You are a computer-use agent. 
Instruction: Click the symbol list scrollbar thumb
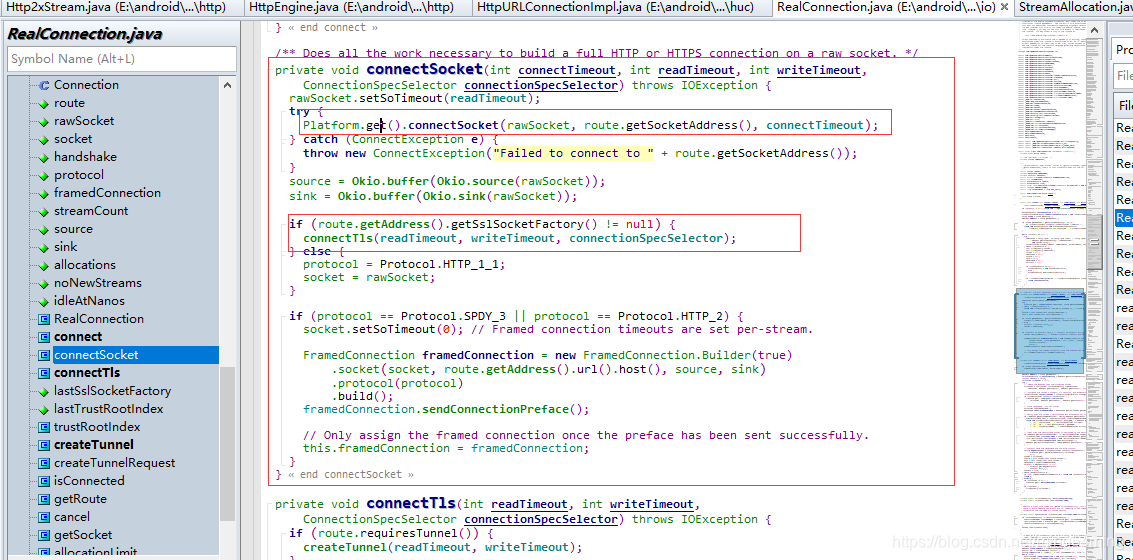(x=228, y=444)
